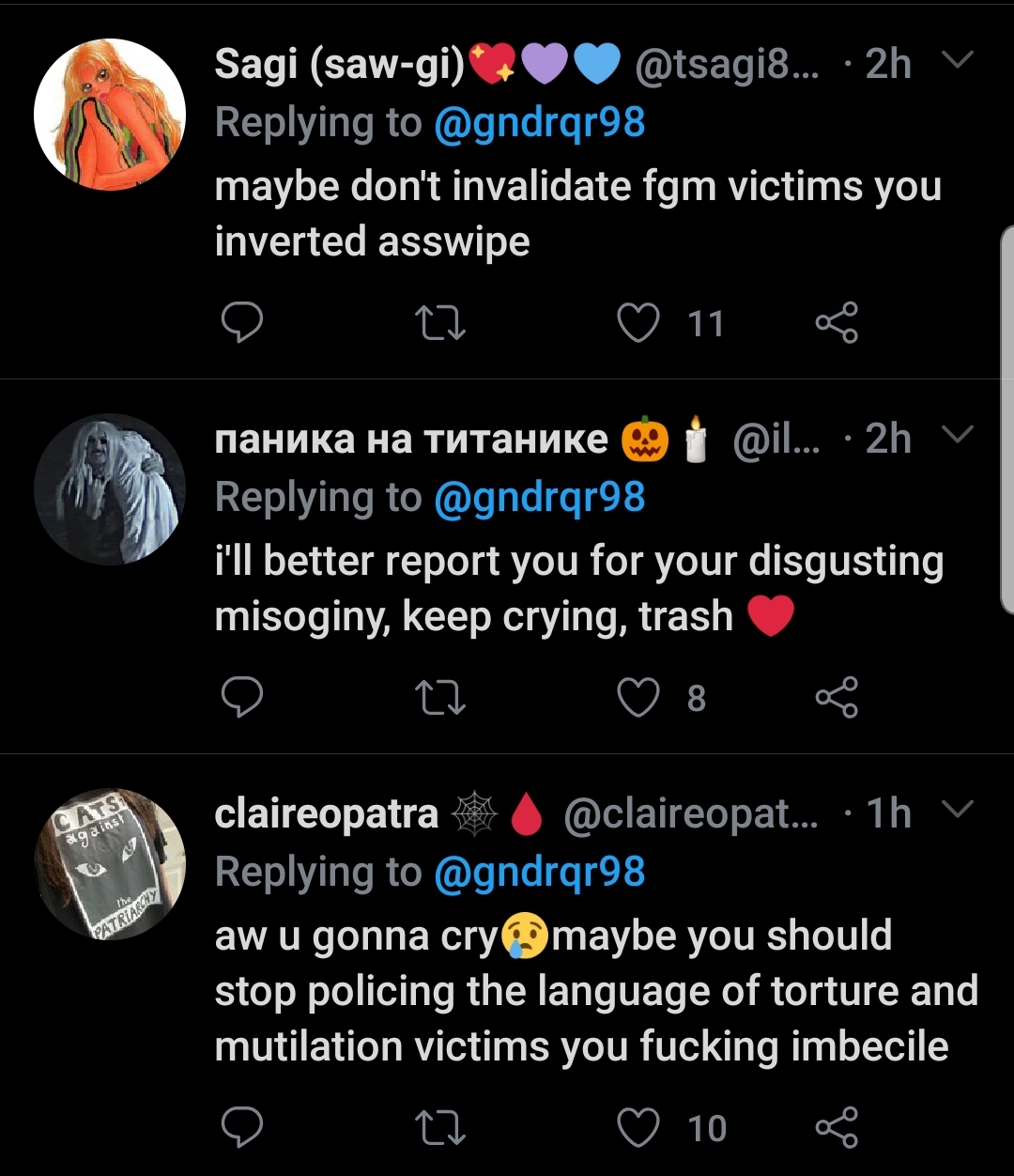Grab the scrollbar handle on right edge

[1007, 420]
